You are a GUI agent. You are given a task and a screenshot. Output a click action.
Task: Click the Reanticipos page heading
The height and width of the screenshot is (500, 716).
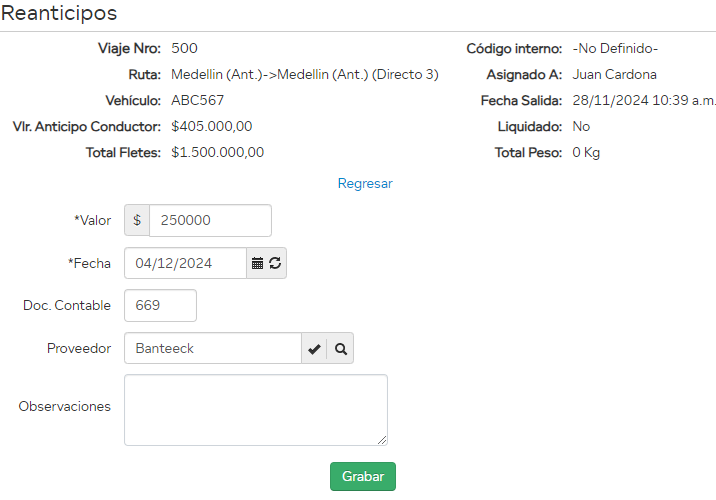click(59, 14)
